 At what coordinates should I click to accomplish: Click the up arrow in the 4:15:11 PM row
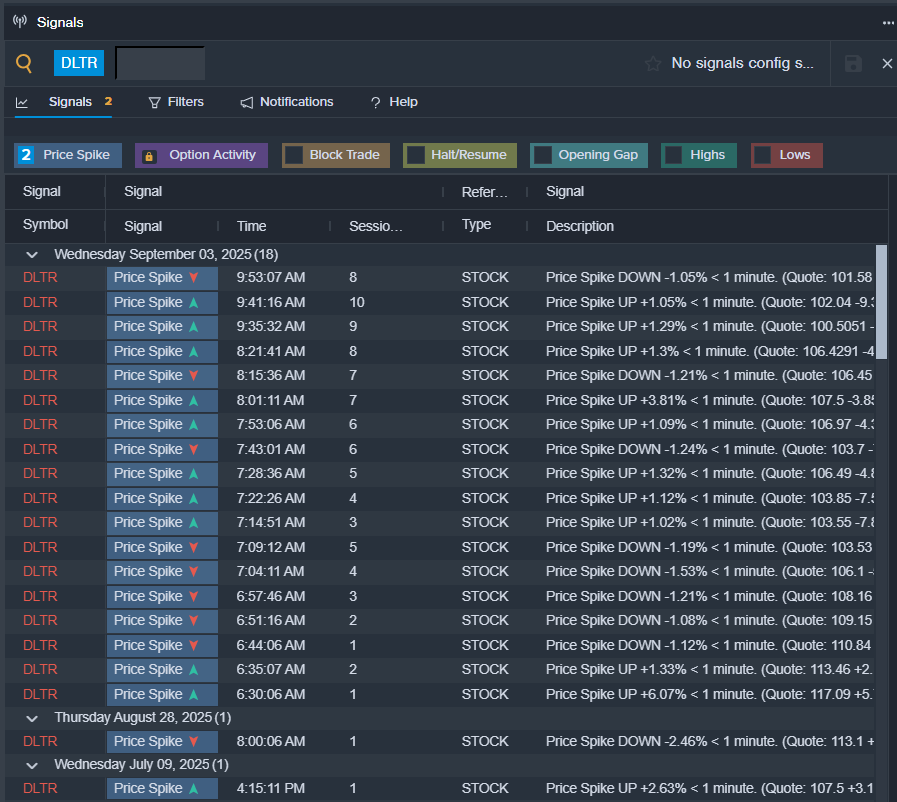(x=194, y=788)
